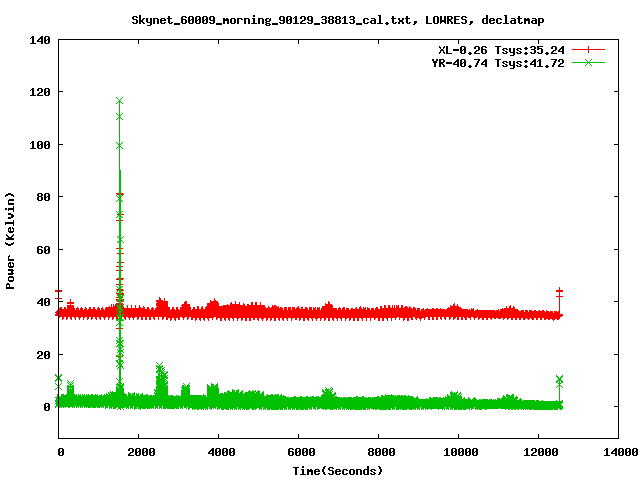Screen dimensions: 640x480
Task: Click the topmost green spike marker near 117 Kelvin
Action: pyautogui.click(x=119, y=100)
